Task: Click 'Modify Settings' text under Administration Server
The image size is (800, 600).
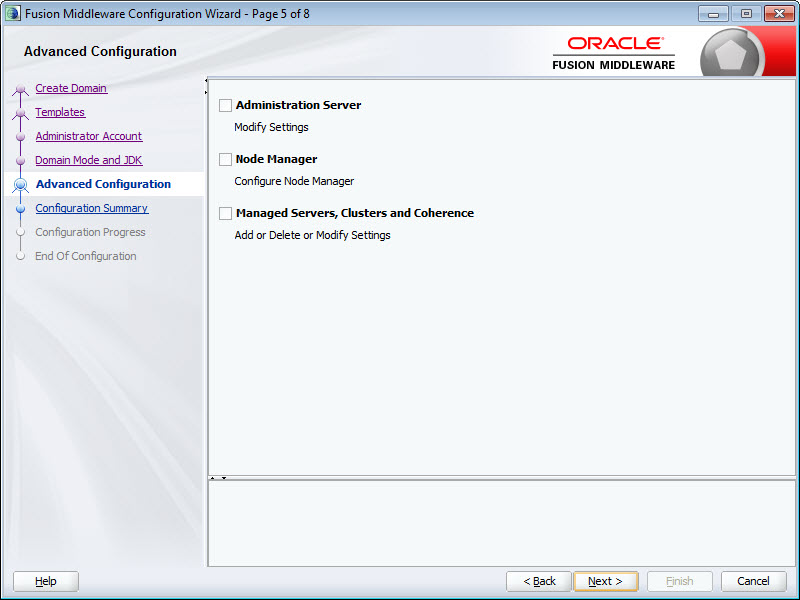Action: [271, 127]
